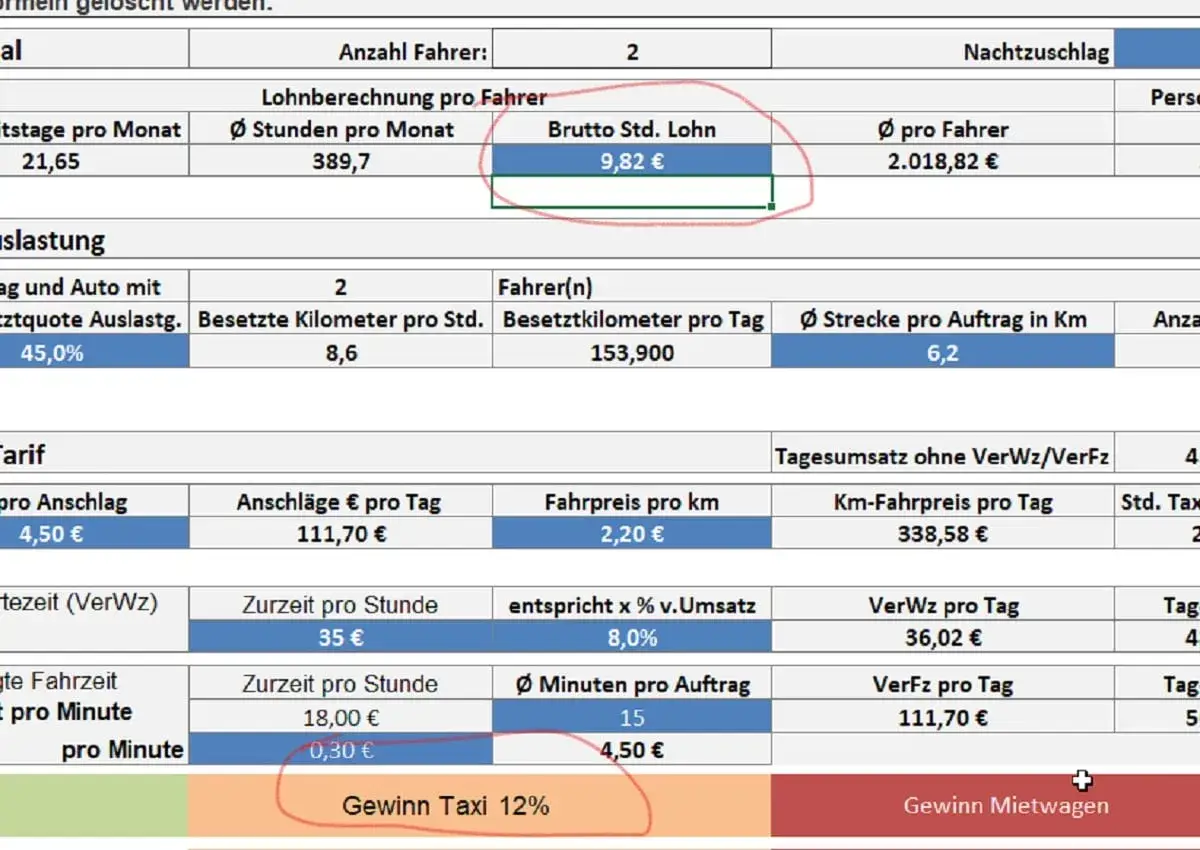The image size is (1200, 850).
Task: Select the 8,0% v.Umsatz cell
Action: coord(632,637)
